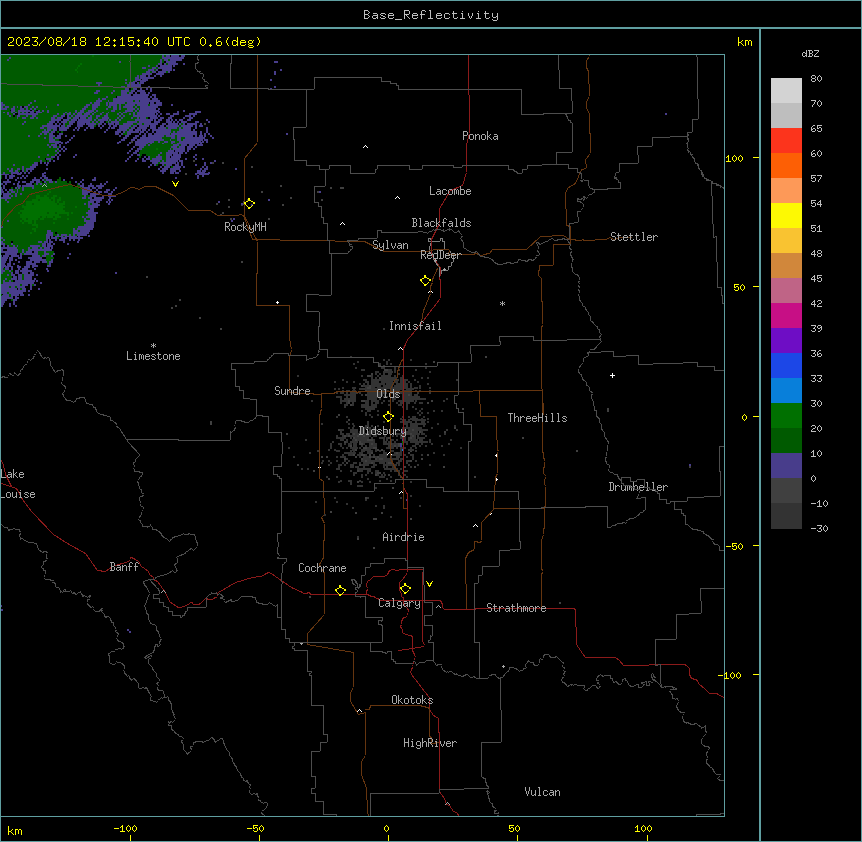Screen dimensions: 862x842
Task: Click the dusty pink 42-45 dBZ swatch
Action: coord(786,291)
